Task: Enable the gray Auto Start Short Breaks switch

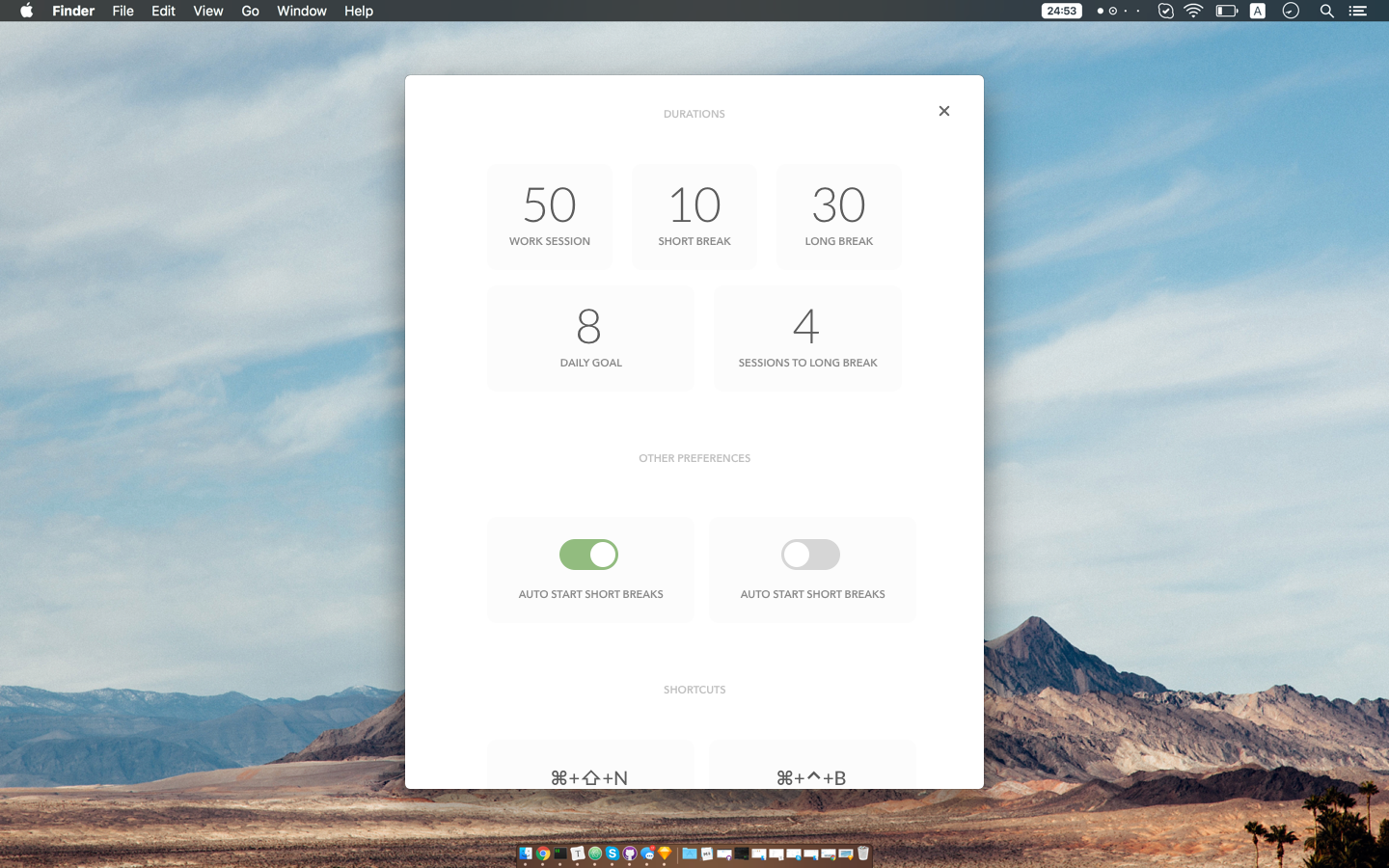Action: click(810, 555)
